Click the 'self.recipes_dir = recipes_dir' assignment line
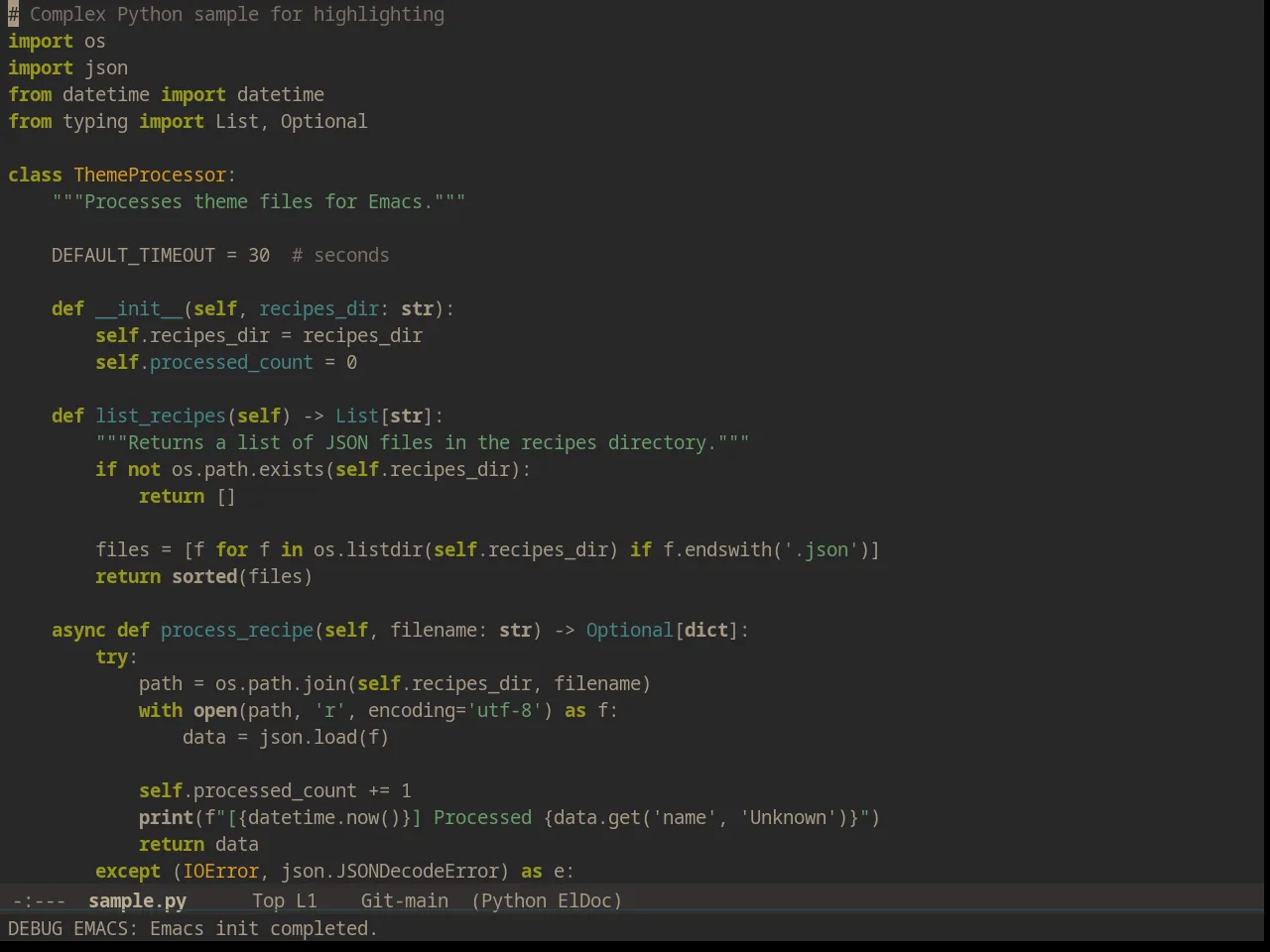 258,335
